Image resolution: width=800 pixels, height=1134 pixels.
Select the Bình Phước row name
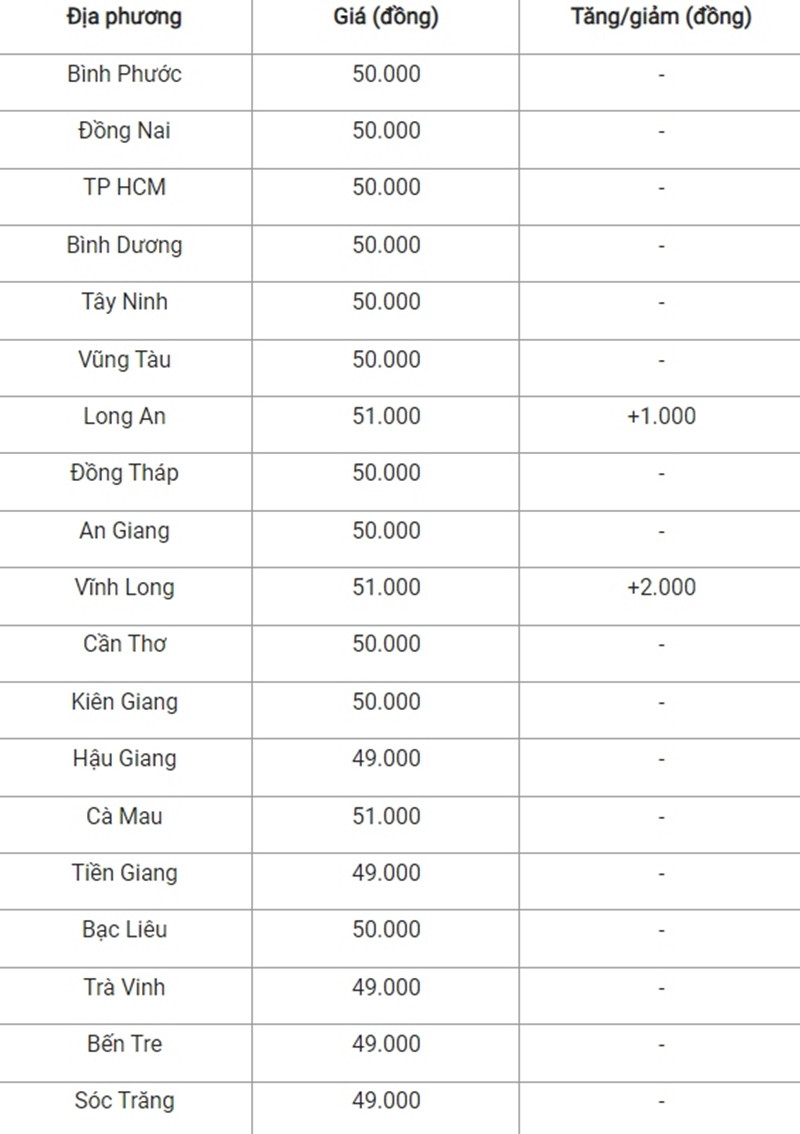click(124, 74)
